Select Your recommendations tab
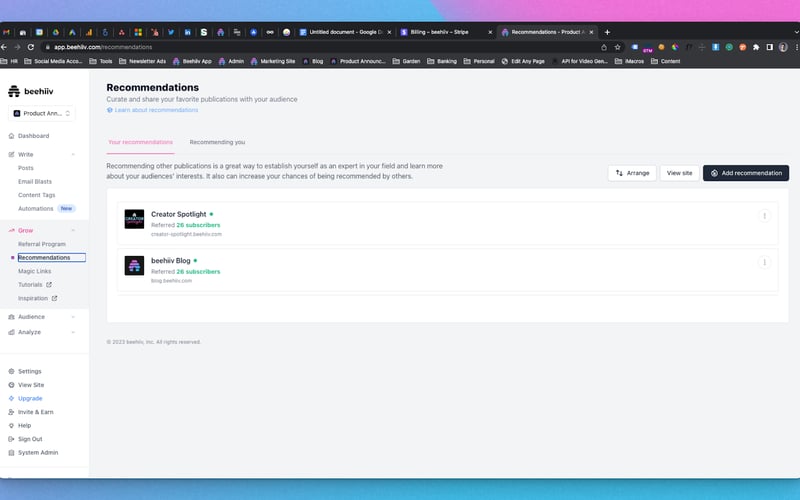 [x=140, y=142]
